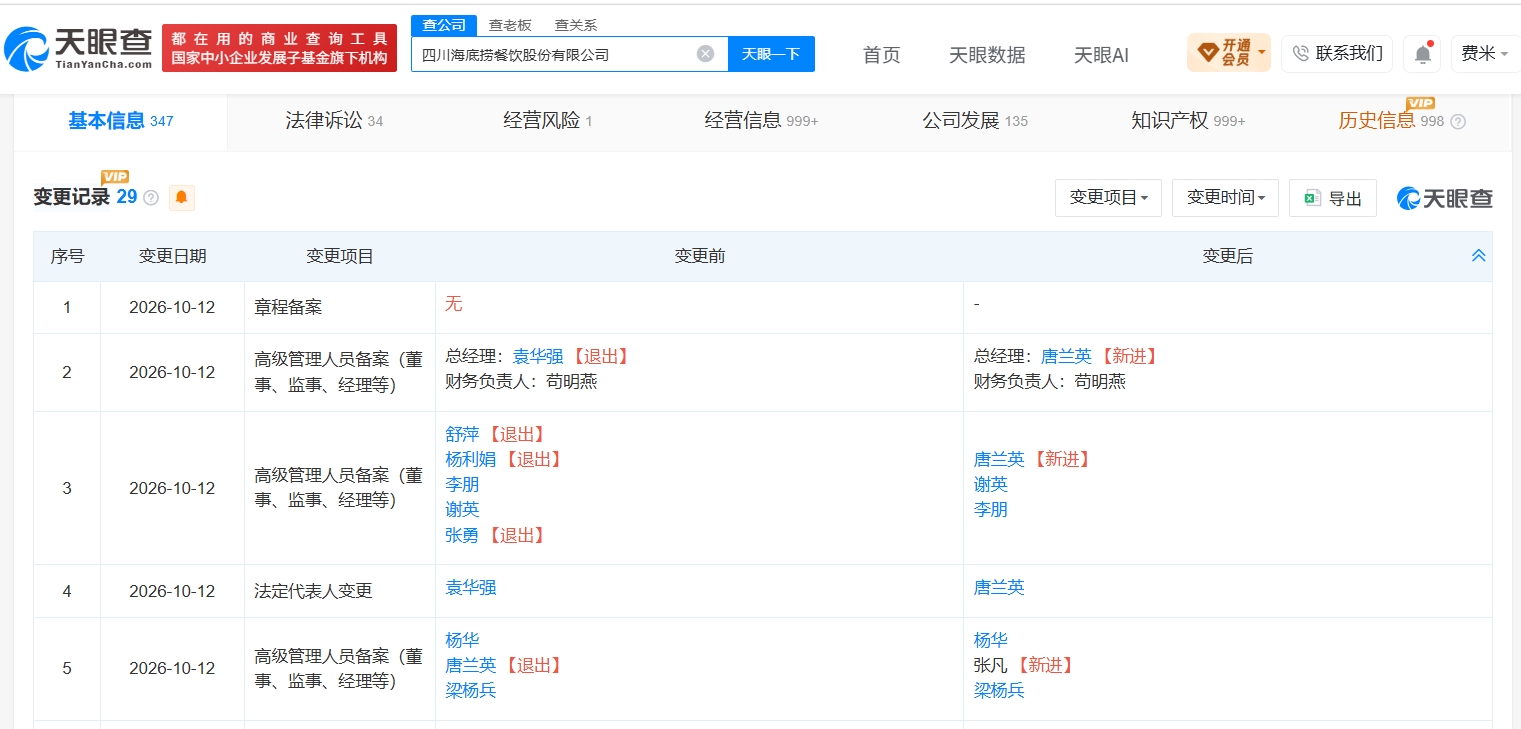Click the red promotional banner beside the logo
The height and width of the screenshot is (729, 1521).
pos(279,48)
